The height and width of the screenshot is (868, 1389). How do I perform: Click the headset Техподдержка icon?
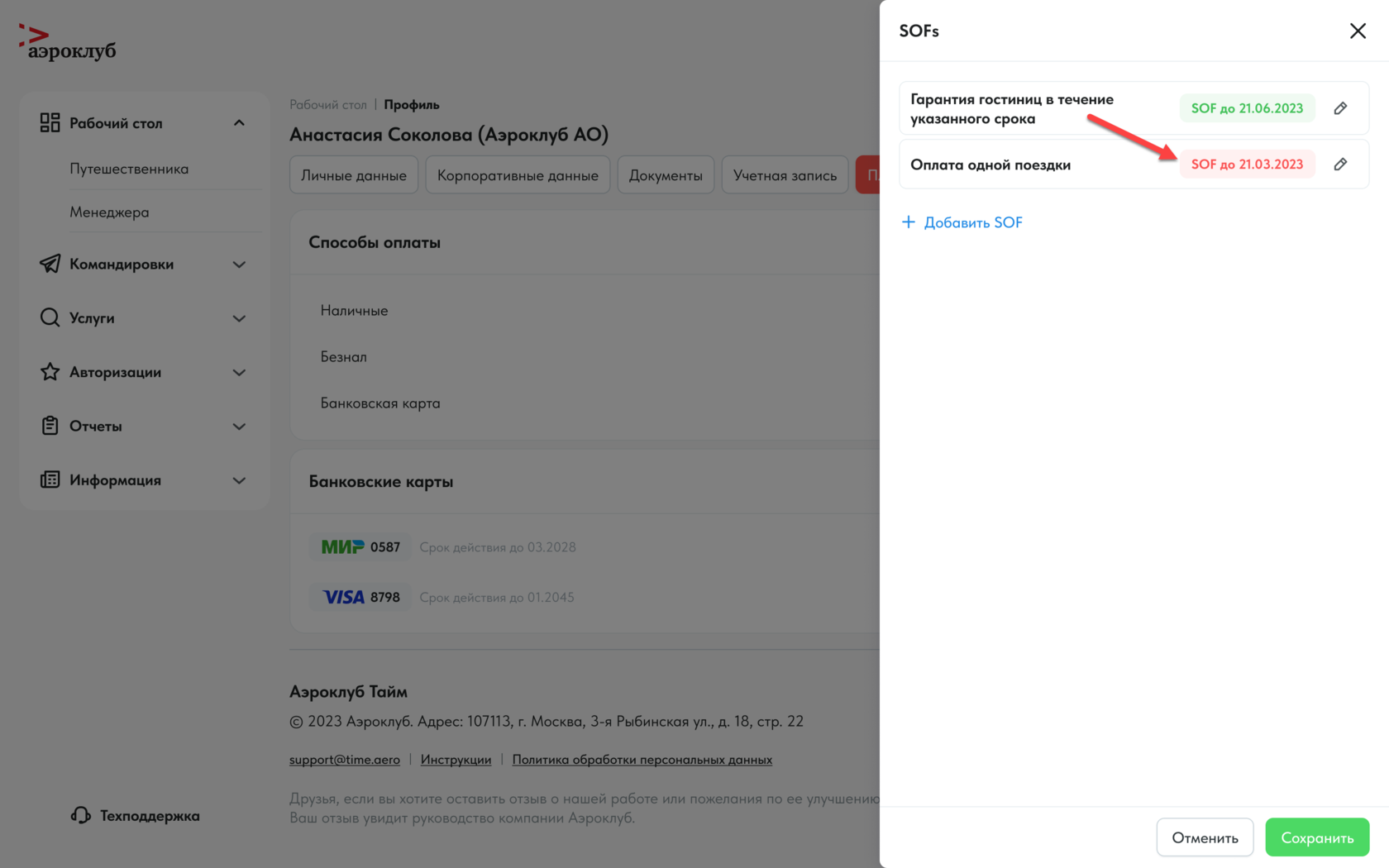(x=80, y=815)
